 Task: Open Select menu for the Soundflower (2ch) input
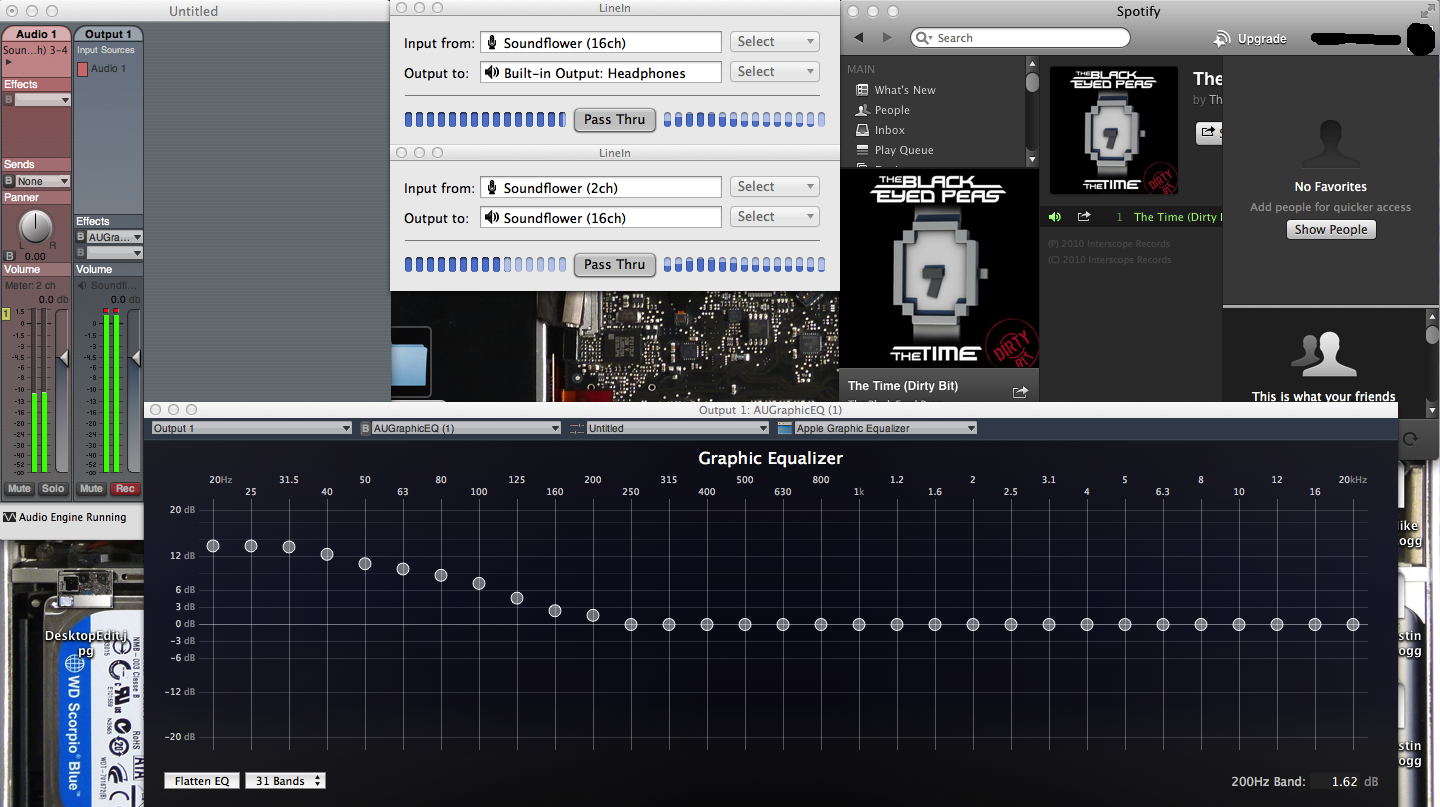point(775,187)
